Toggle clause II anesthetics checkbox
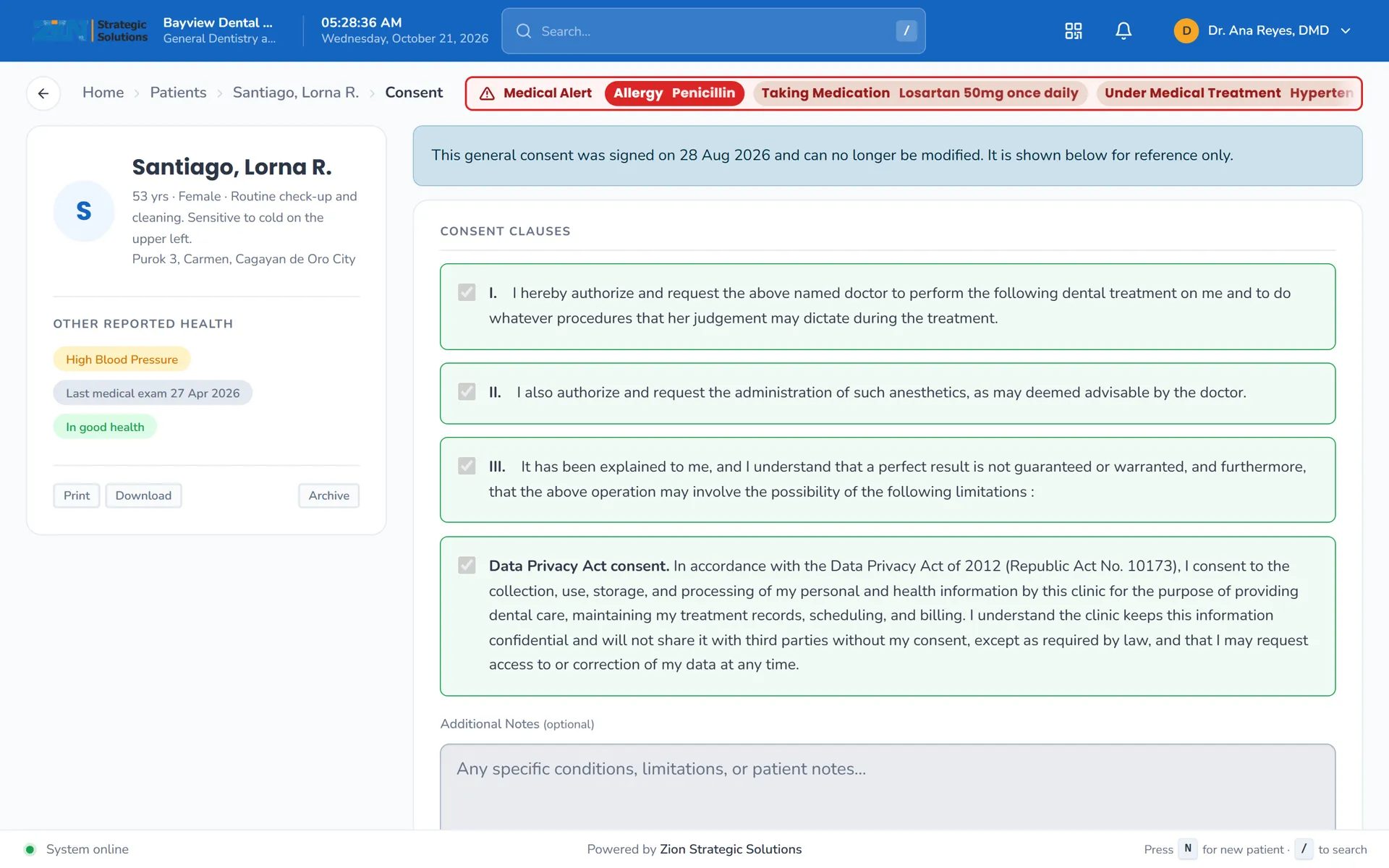The width and height of the screenshot is (1389, 868). click(467, 391)
